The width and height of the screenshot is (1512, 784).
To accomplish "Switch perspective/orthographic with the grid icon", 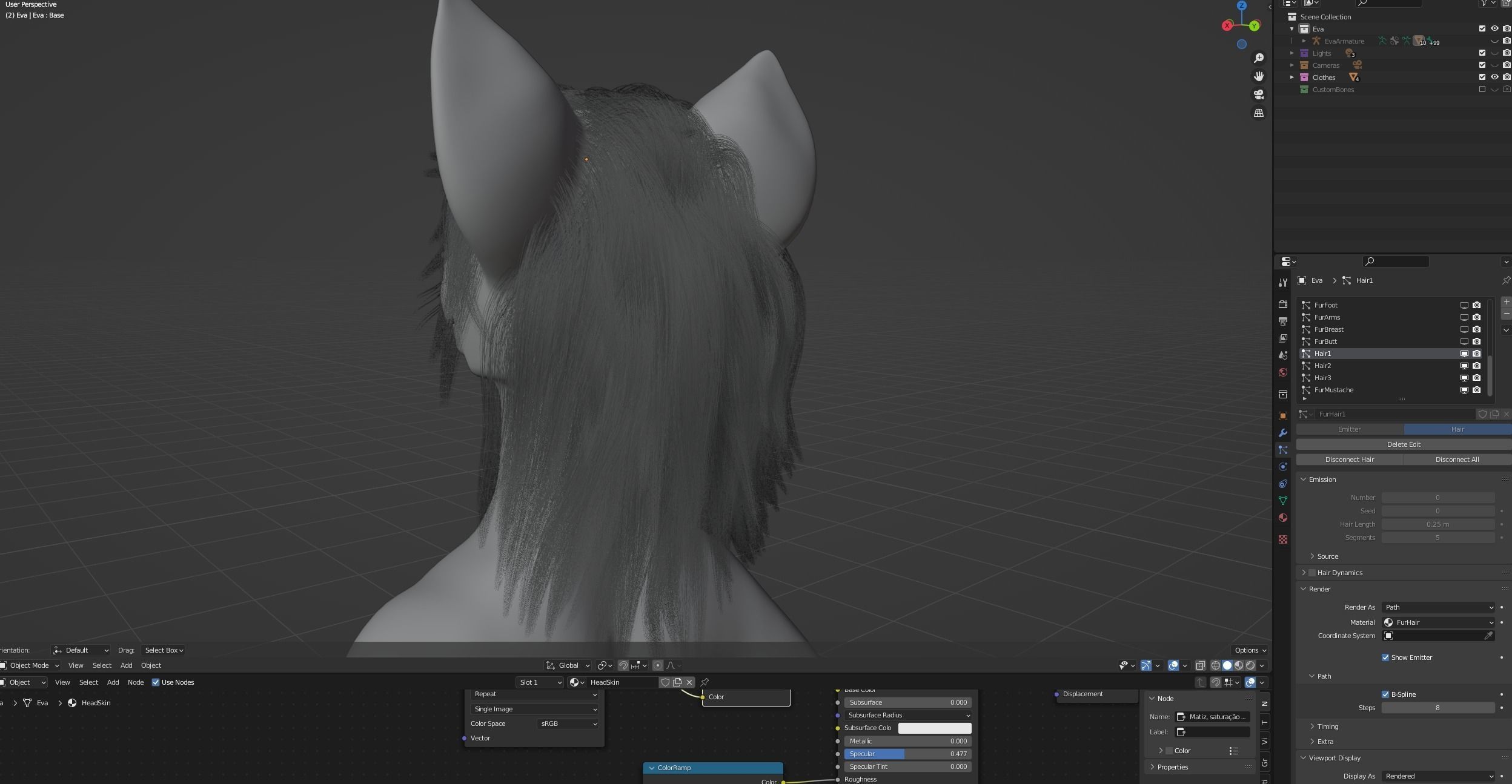I will click(x=1259, y=113).
